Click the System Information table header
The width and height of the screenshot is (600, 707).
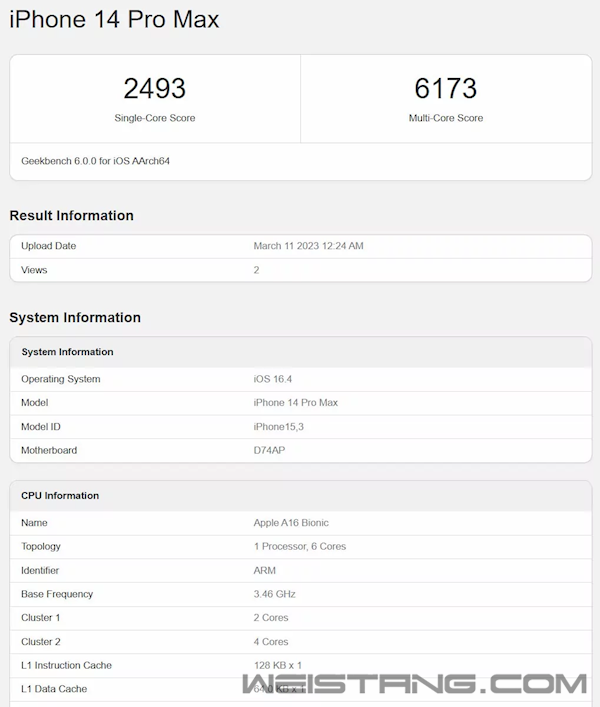[x=68, y=352]
